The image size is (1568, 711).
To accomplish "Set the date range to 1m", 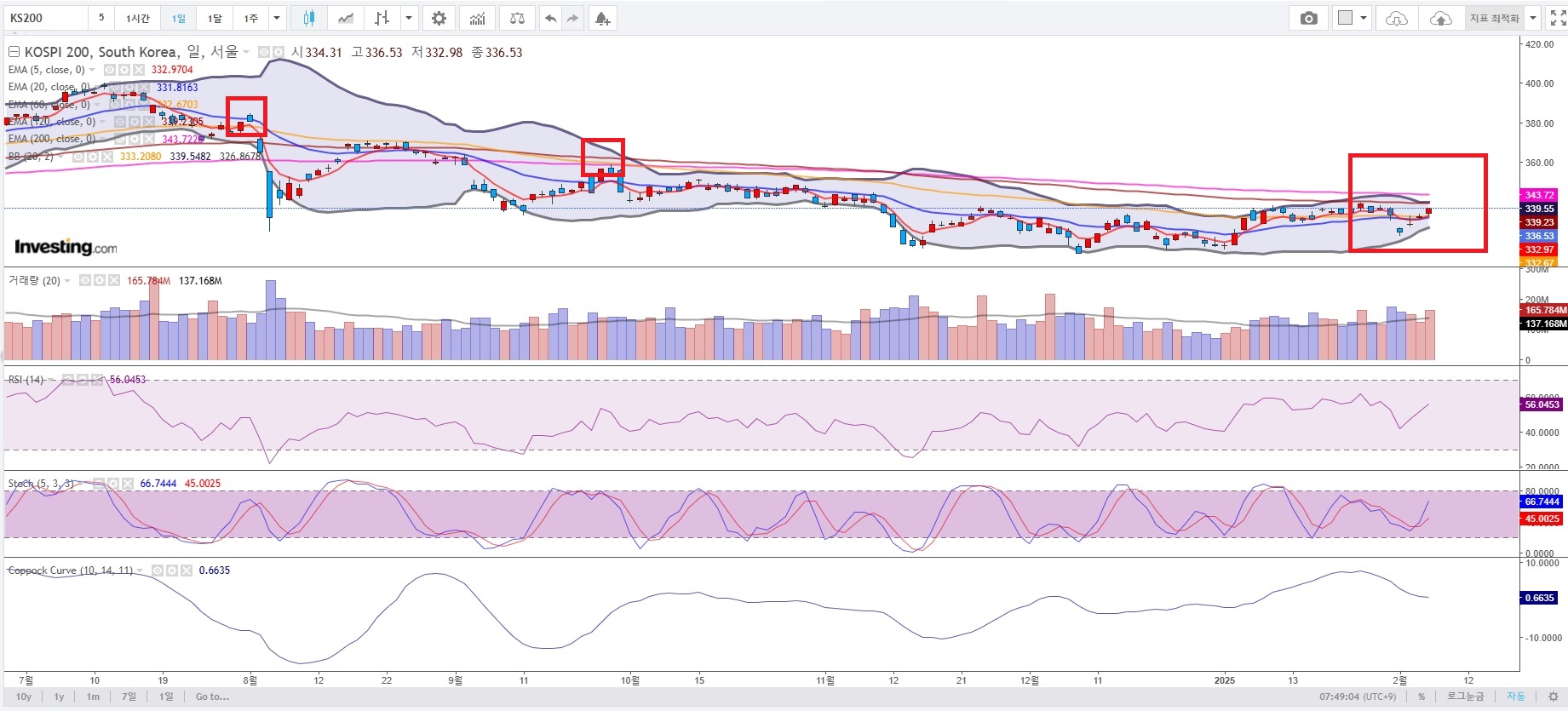I will point(93,697).
